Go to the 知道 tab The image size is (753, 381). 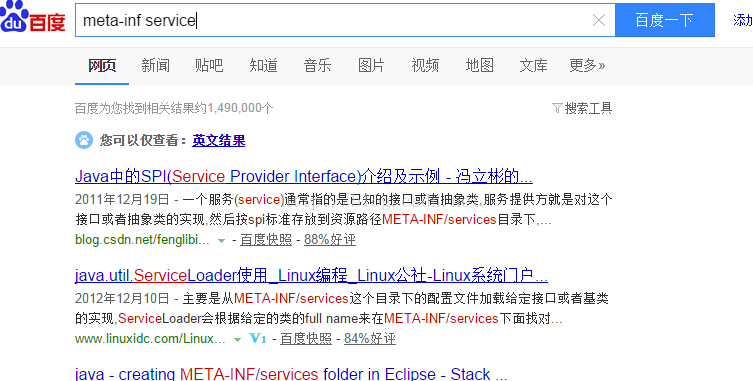pyautogui.click(x=263, y=65)
